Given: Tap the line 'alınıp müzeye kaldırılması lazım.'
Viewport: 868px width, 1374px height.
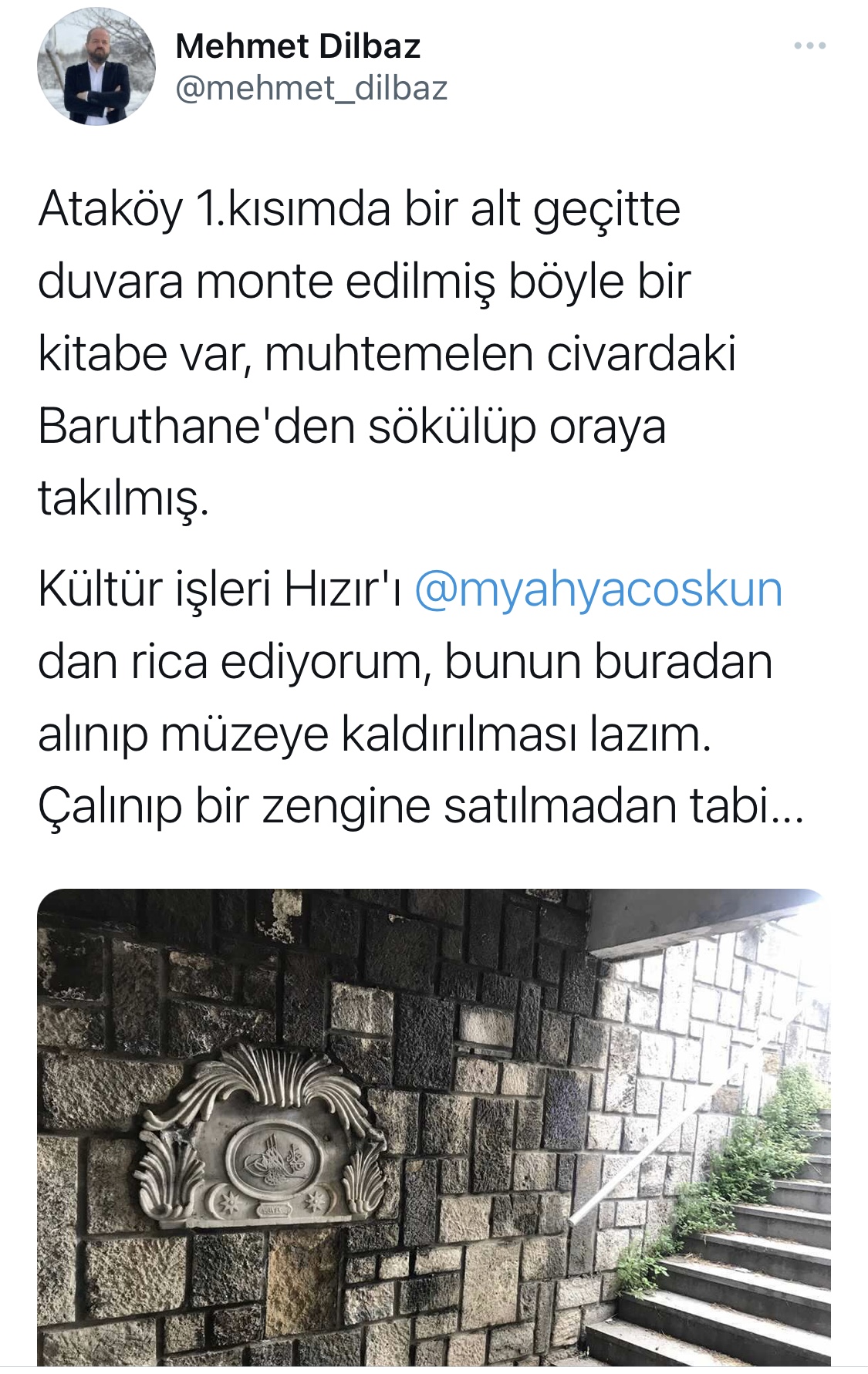Looking at the screenshot, I should coord(373,735).
